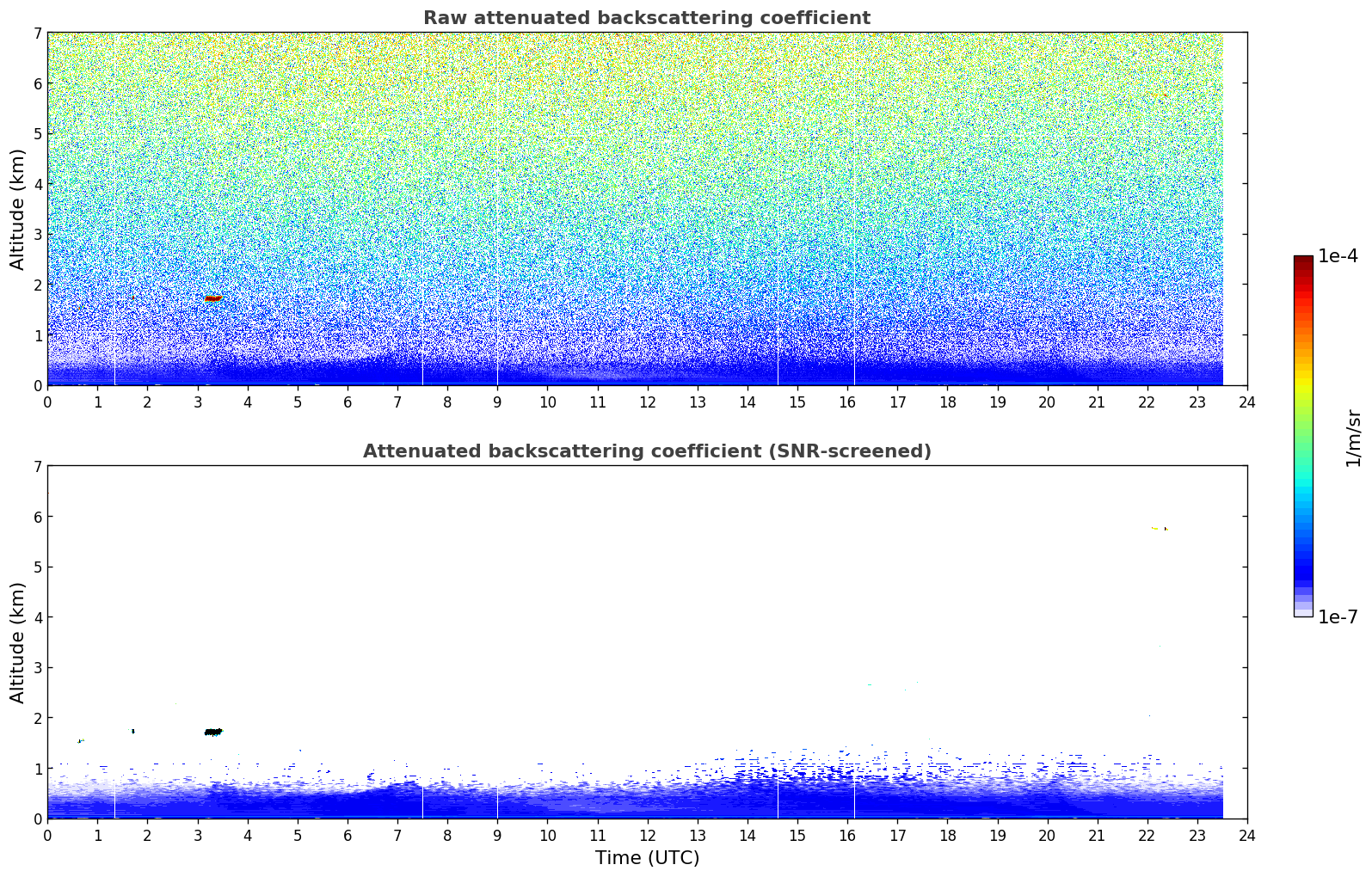Click the title 'Attenuated backscattering coefficient (SNR-screened)'
This screenshot has width=1372, height=877.
[x=647, y=451]
